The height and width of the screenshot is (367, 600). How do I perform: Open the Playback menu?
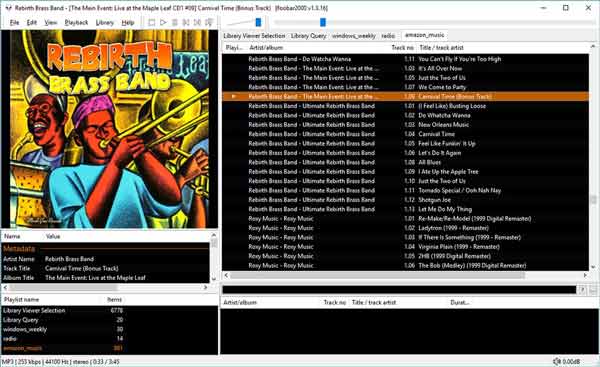pos(76,23)
